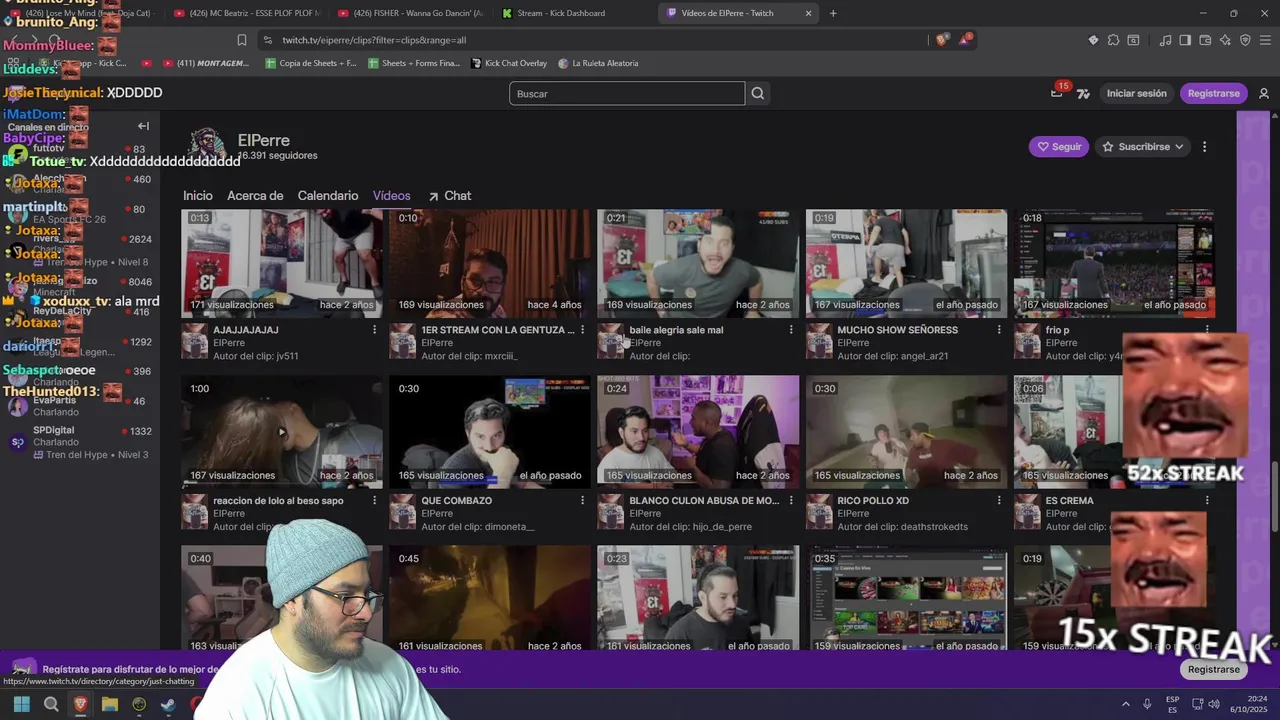Viewport: 1280px width, 720px height.
Task: Play the MUCHO SHOW SEÑORESS clip thumbnail
Action: coord(906,263)
